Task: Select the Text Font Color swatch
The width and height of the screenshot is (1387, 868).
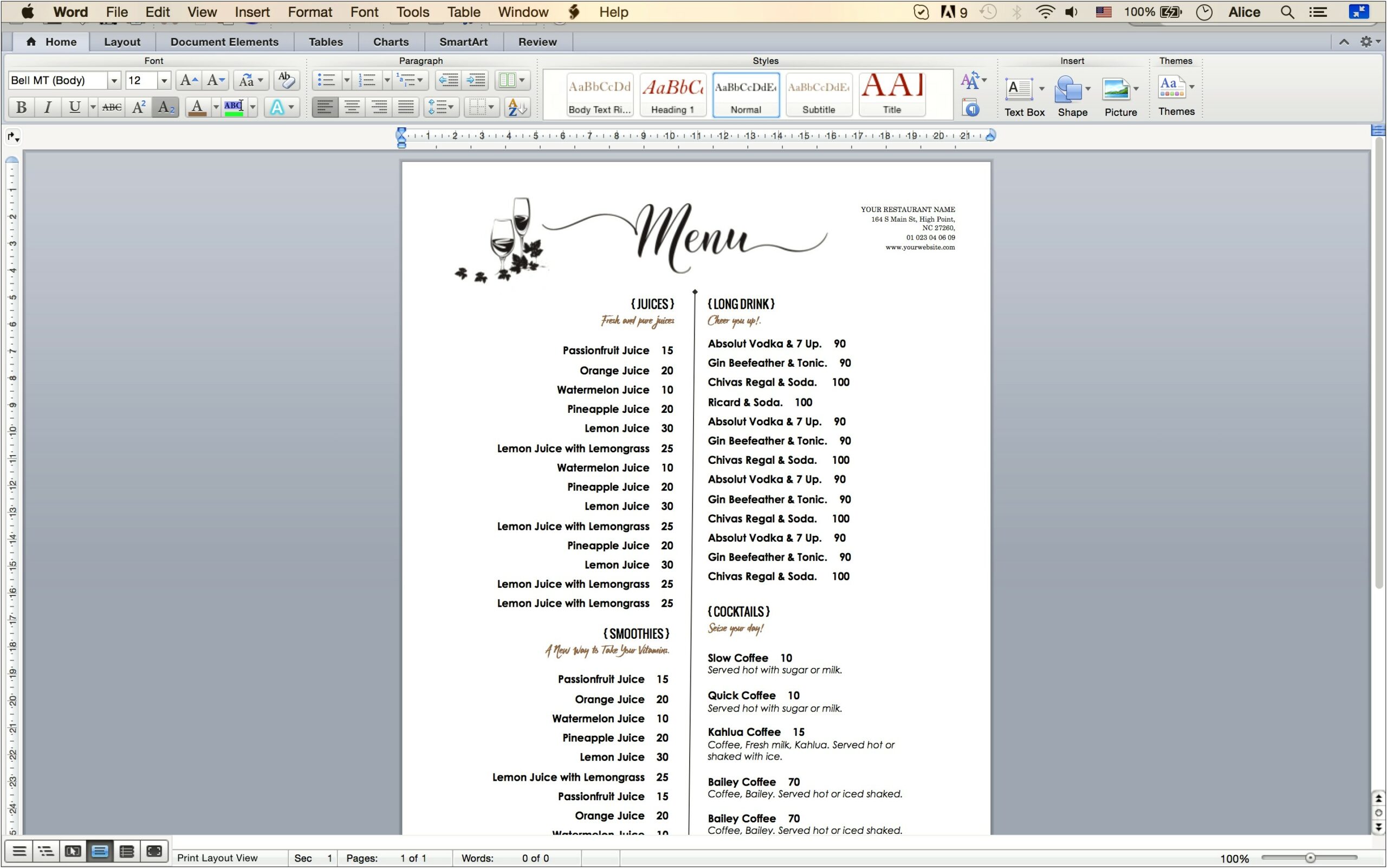Action: click(x=197, y=107)
